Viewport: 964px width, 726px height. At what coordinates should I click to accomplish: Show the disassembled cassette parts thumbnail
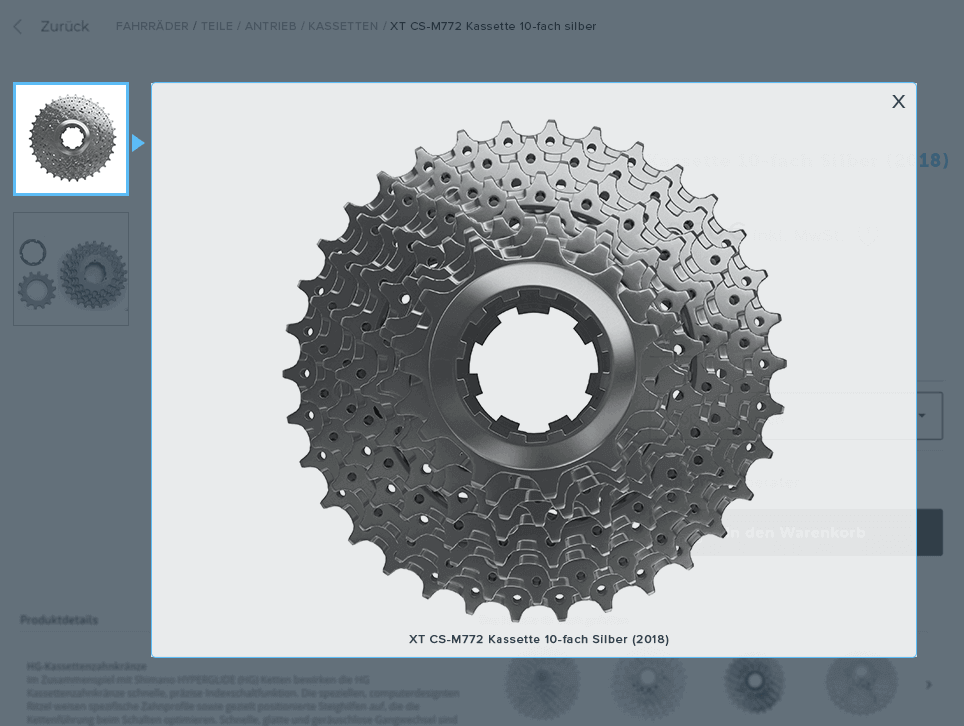coord(71,269)
